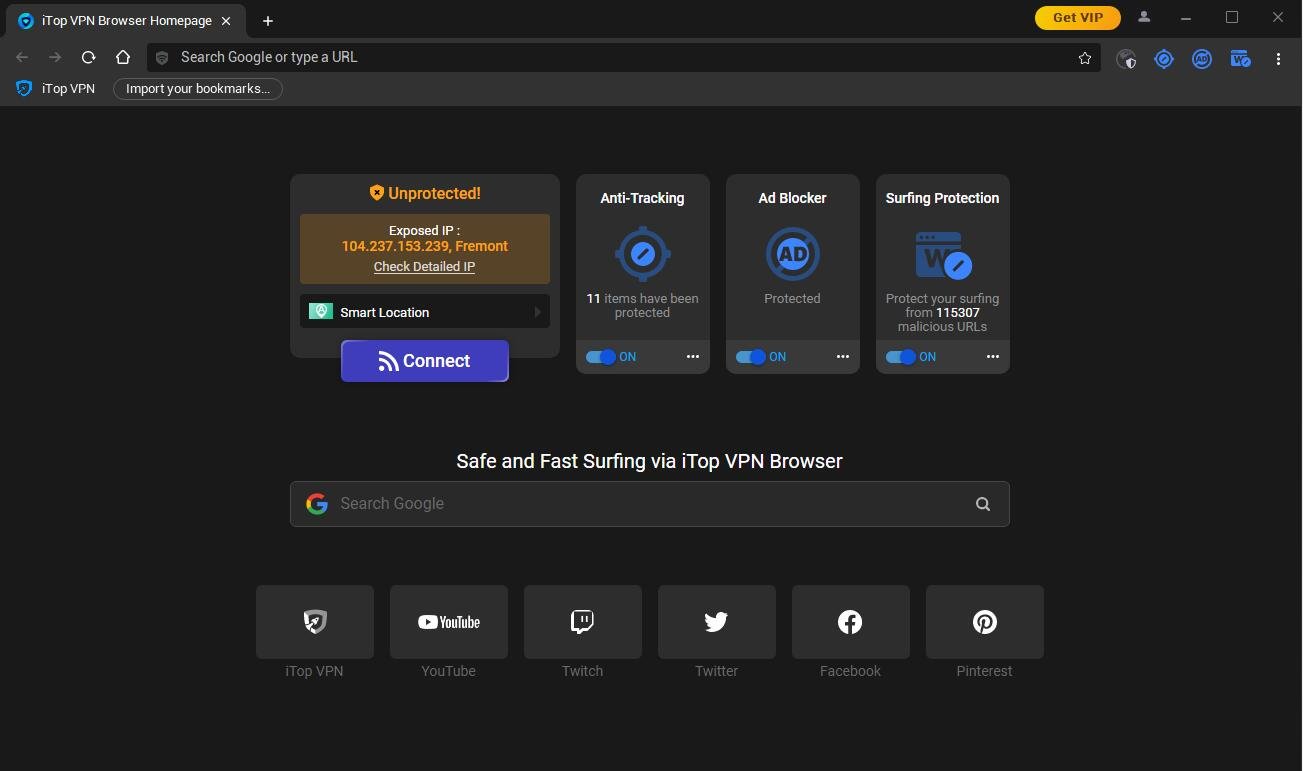Open the iTop VPN shortcut tile
The image size is (1303, 771).
click(315, 622)
